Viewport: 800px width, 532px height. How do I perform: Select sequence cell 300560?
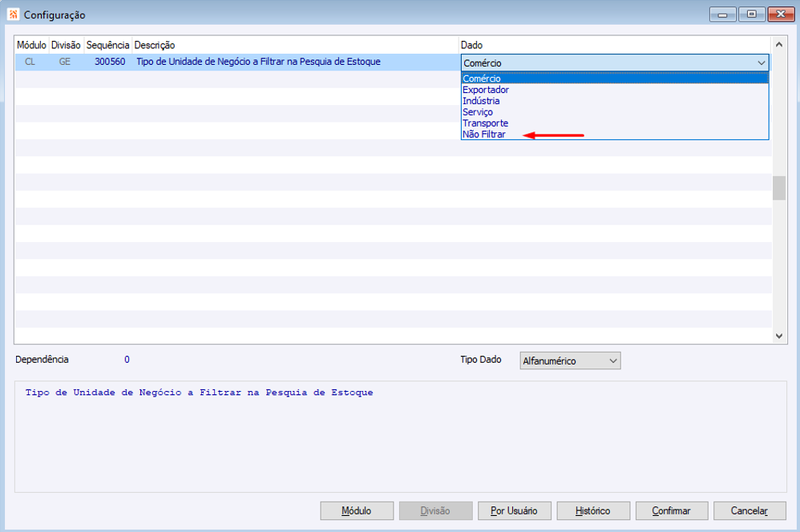tap(110, 62)
